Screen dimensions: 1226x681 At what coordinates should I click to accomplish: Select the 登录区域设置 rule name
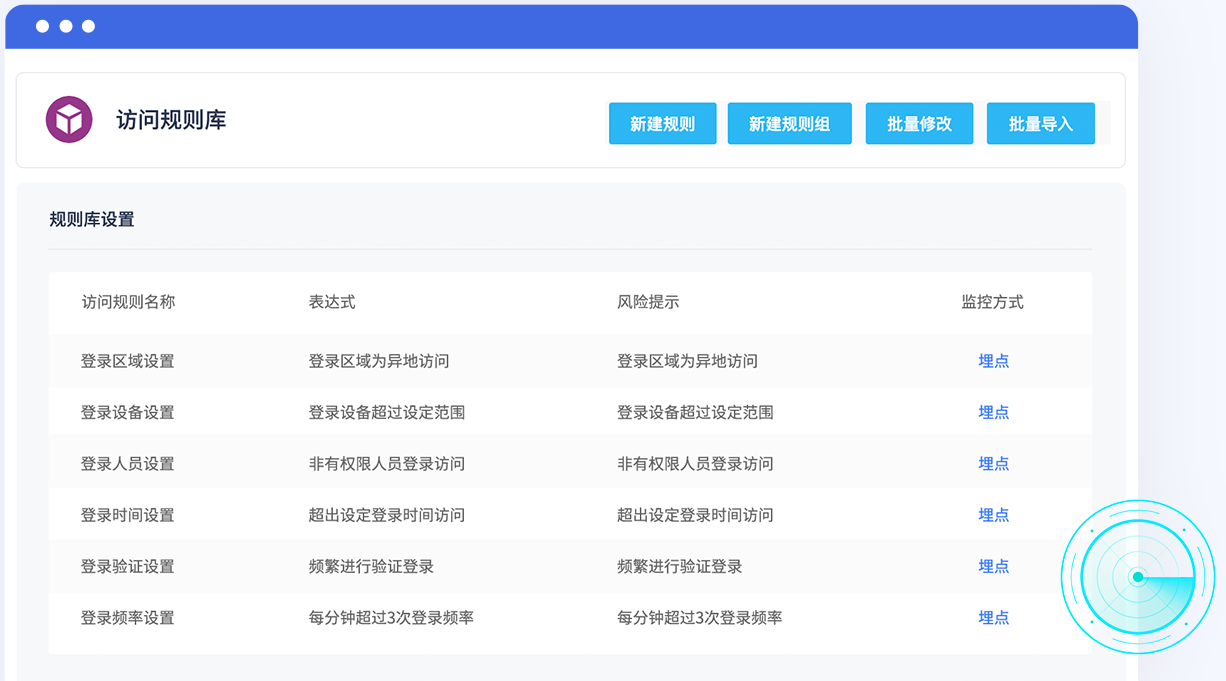coord(128,361)
